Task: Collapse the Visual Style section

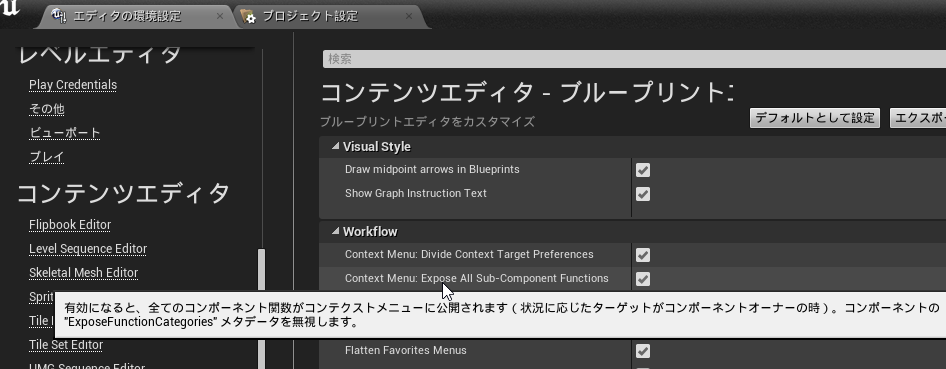Action: [x=335, y=147]
